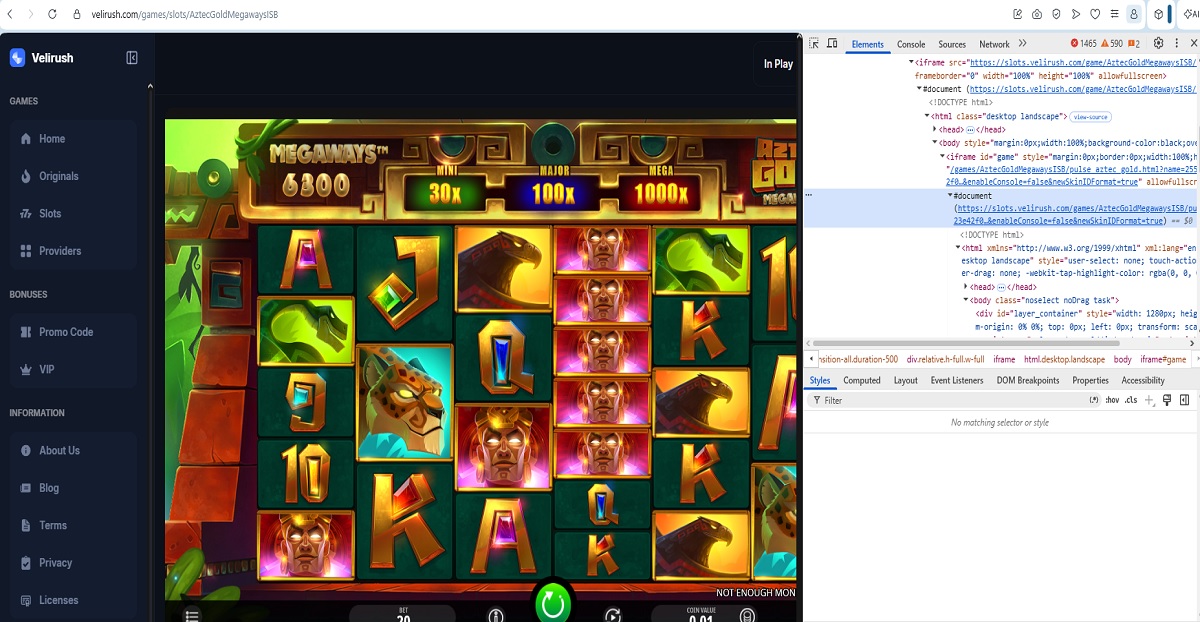
Task: Click the About Us info icon
Action: pyautogui.click(x=26, y=451)
